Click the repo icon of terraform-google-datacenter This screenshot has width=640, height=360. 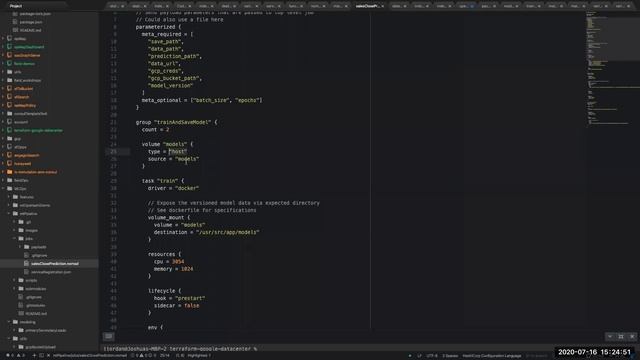click(9, 130)
